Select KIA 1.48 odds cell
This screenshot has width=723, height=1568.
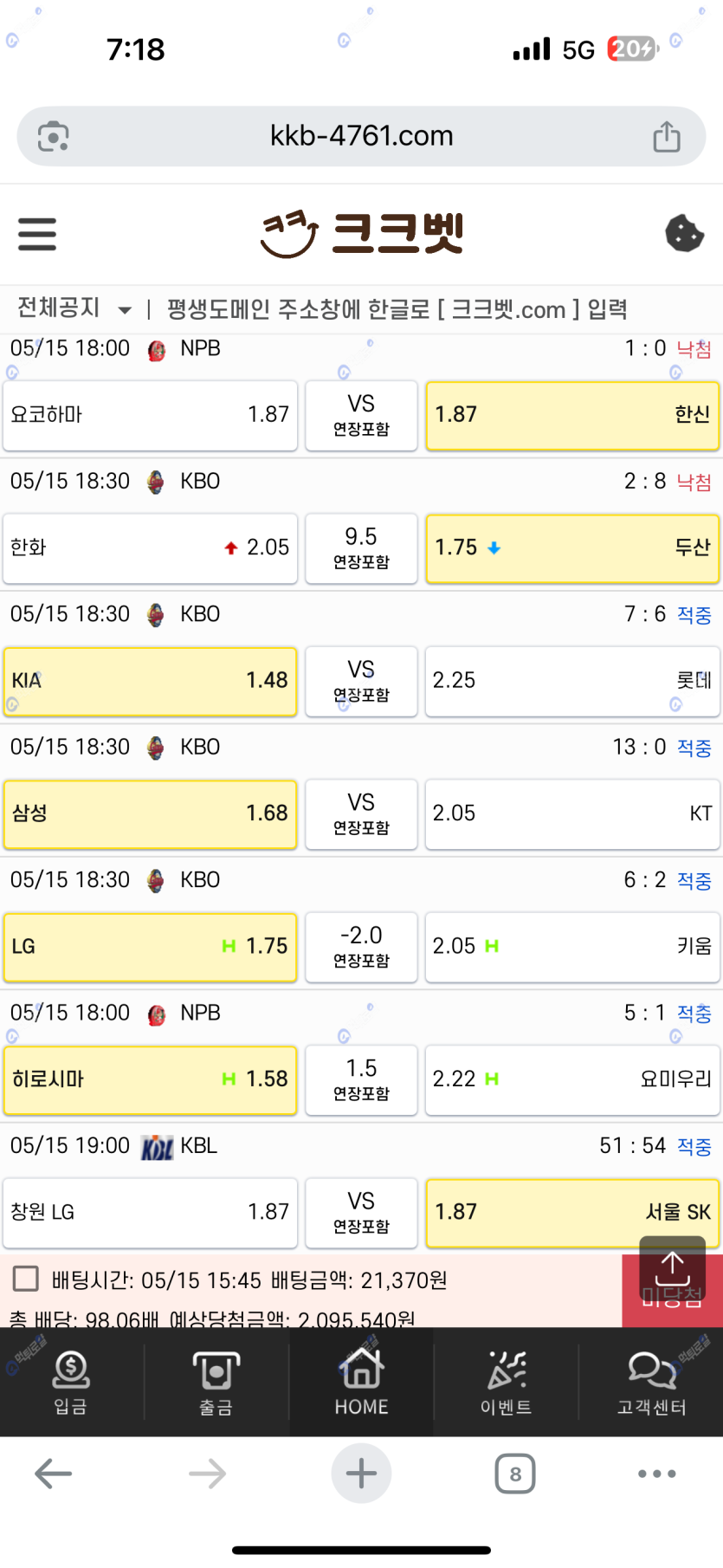pyautogui.click(x=150, y=681)
